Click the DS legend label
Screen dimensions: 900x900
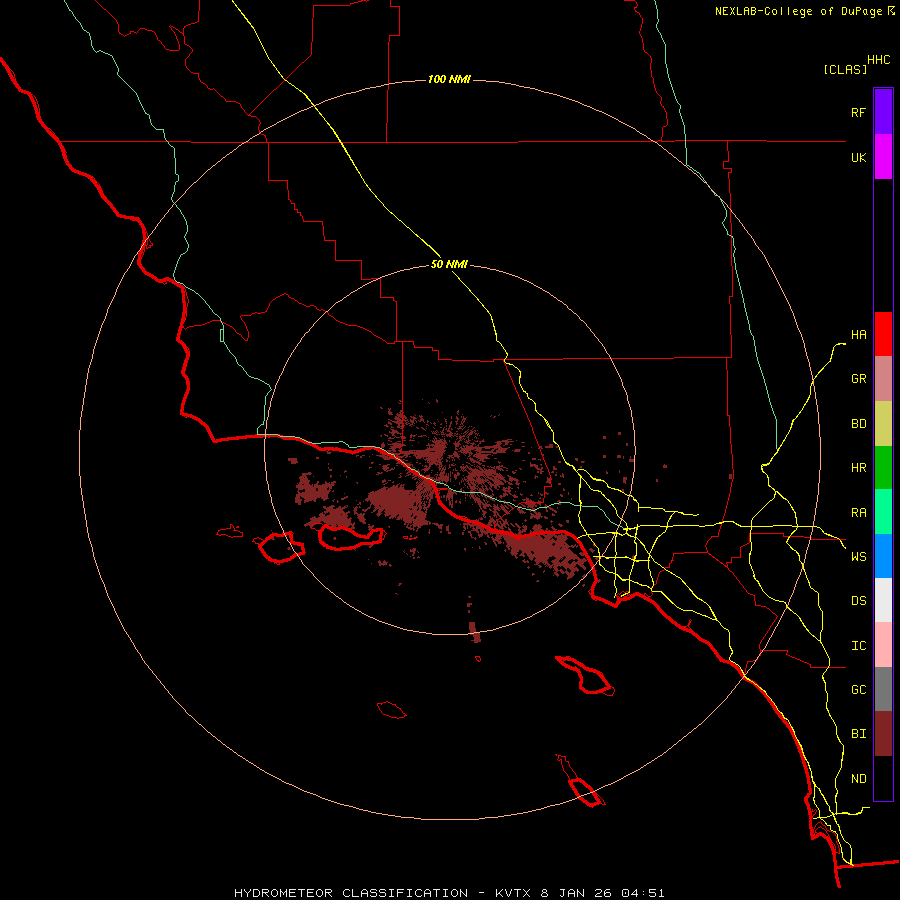858,601
